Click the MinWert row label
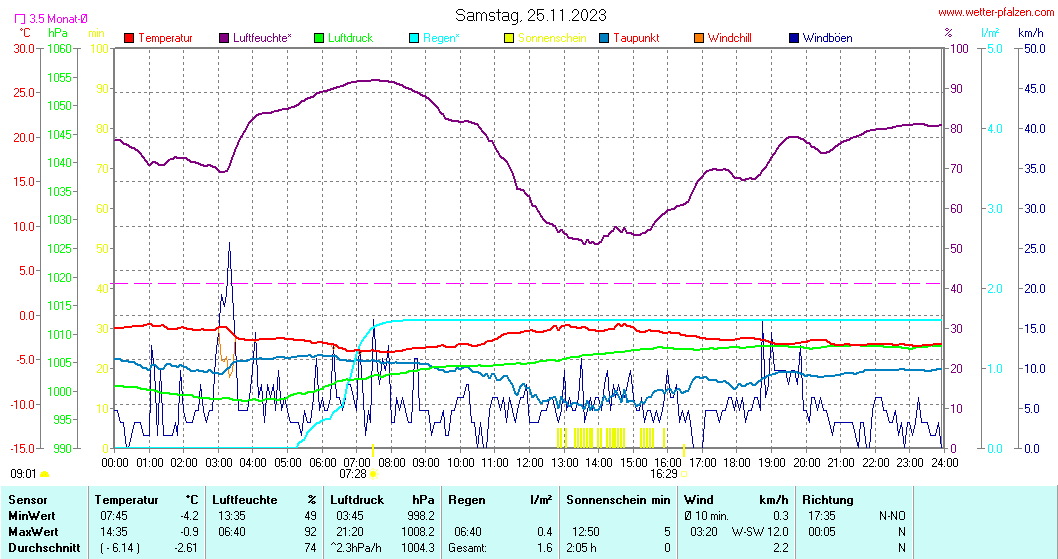The width and height of the screenshot is (1058, 559). click(x=33, y=516)
